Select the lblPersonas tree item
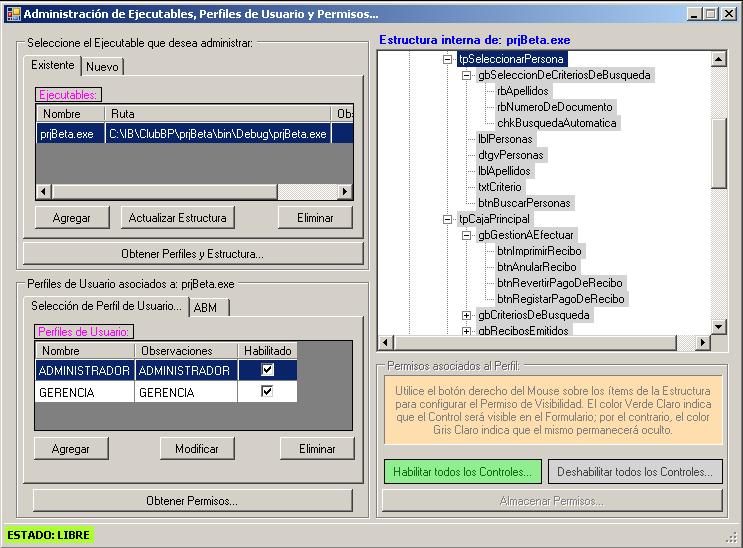The width and height of the screenshot is (743, 548). point(505,139)
